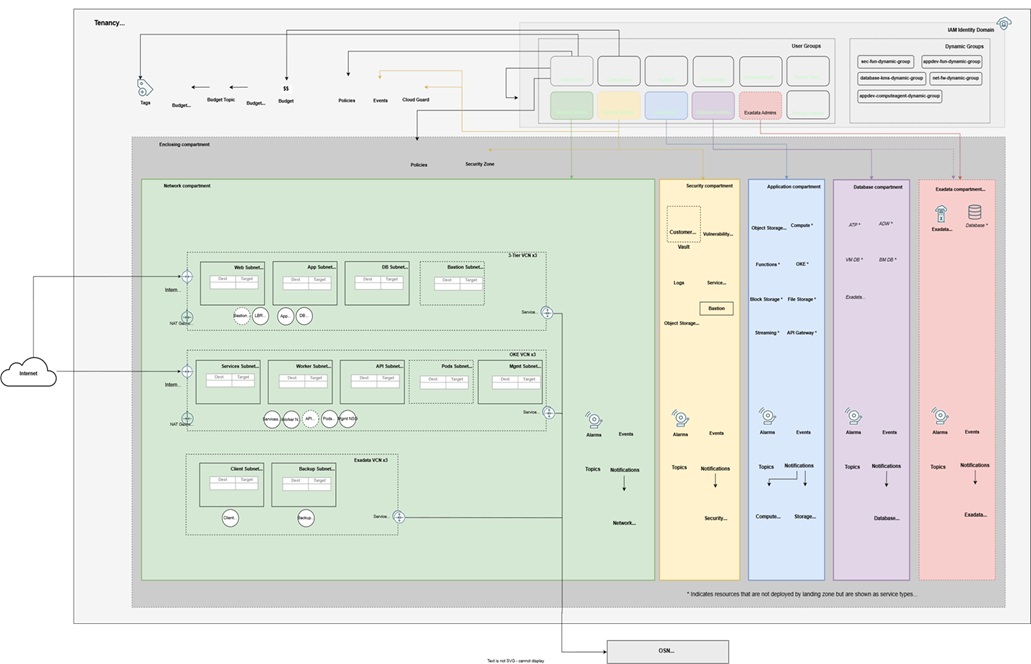Click the IAM Identity Domain icon
The image size is (1031, 664).
1003,23
